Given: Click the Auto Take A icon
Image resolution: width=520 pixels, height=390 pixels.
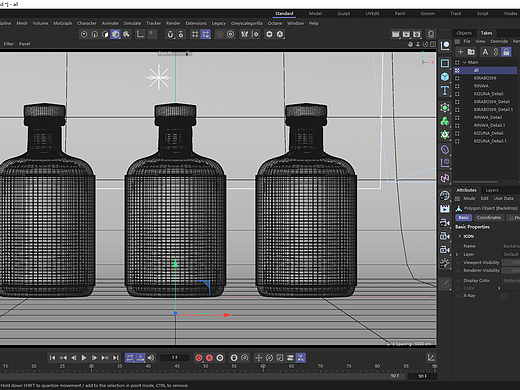Looking at the screenshot, I should click(x=485, y=52).
